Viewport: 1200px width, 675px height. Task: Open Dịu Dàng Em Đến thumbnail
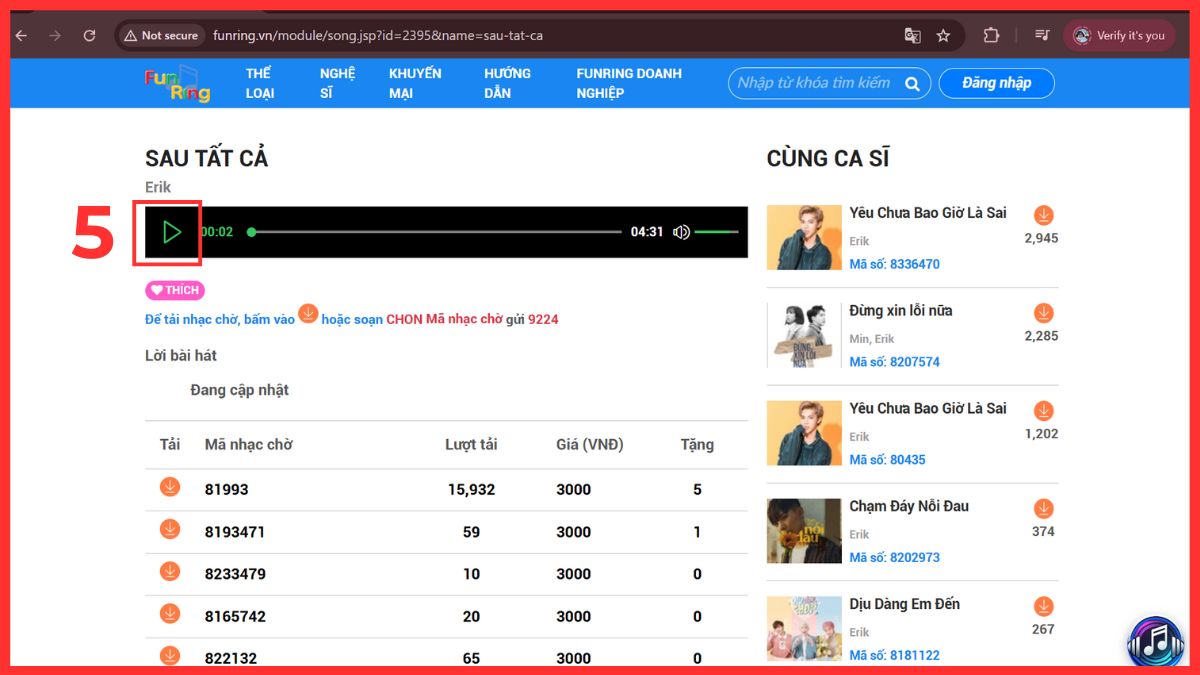click(804, 628)
